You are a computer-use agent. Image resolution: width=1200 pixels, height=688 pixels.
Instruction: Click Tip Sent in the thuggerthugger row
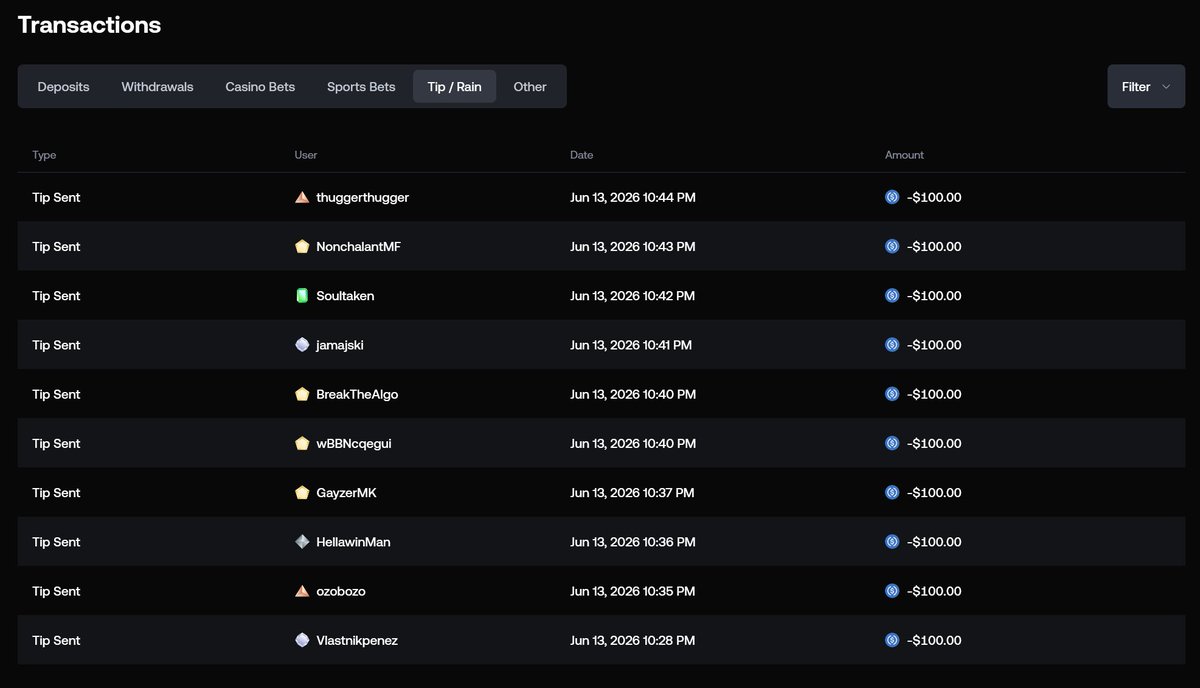(x=56, y=198)
